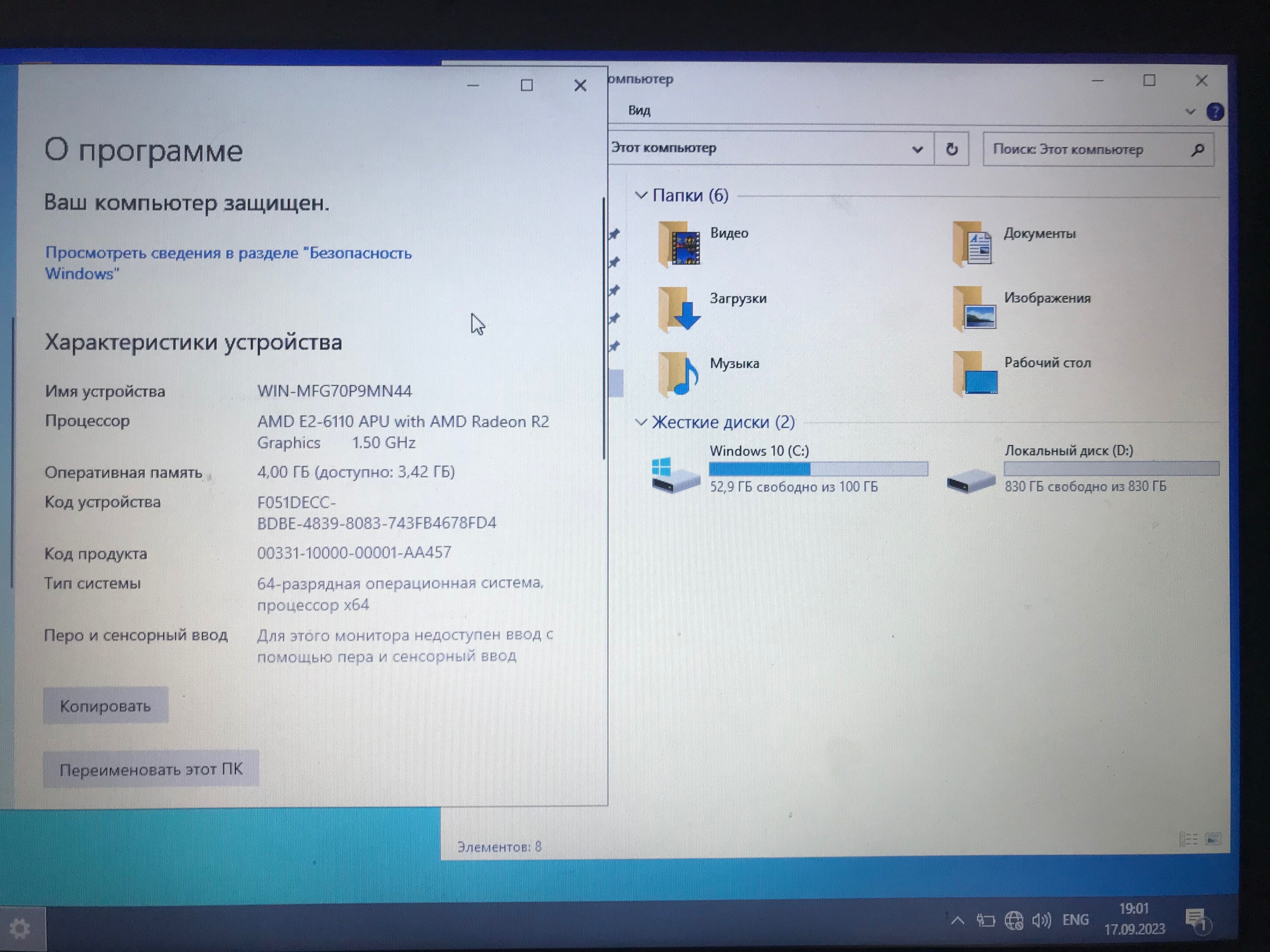Click the refresh button in Explorer address bar
The width and height of the screenshot is (1270, 952).
951,149
